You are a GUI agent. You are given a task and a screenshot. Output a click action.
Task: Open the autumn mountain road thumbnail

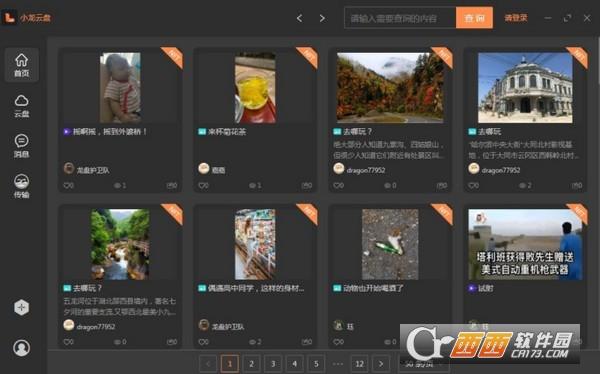(x=390, y=88)
